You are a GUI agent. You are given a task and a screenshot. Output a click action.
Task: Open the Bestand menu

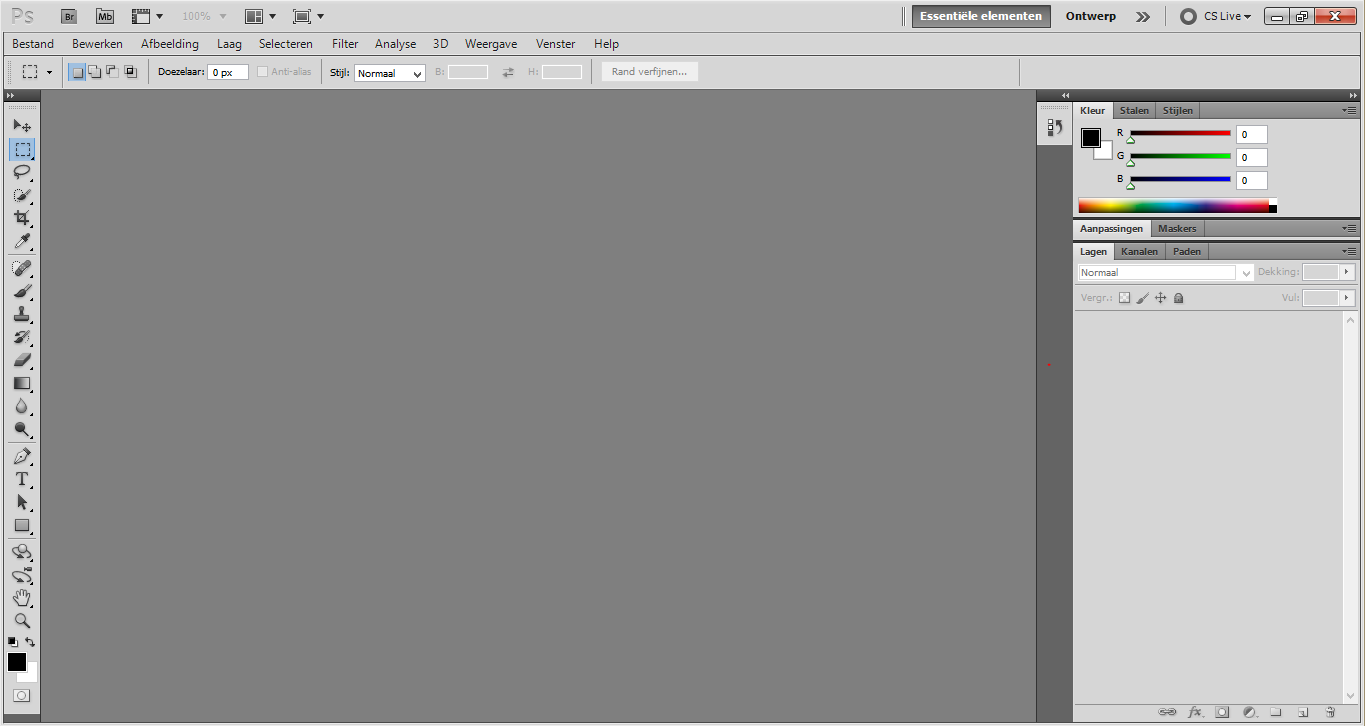pyautogui.click(x=33, y=44)
